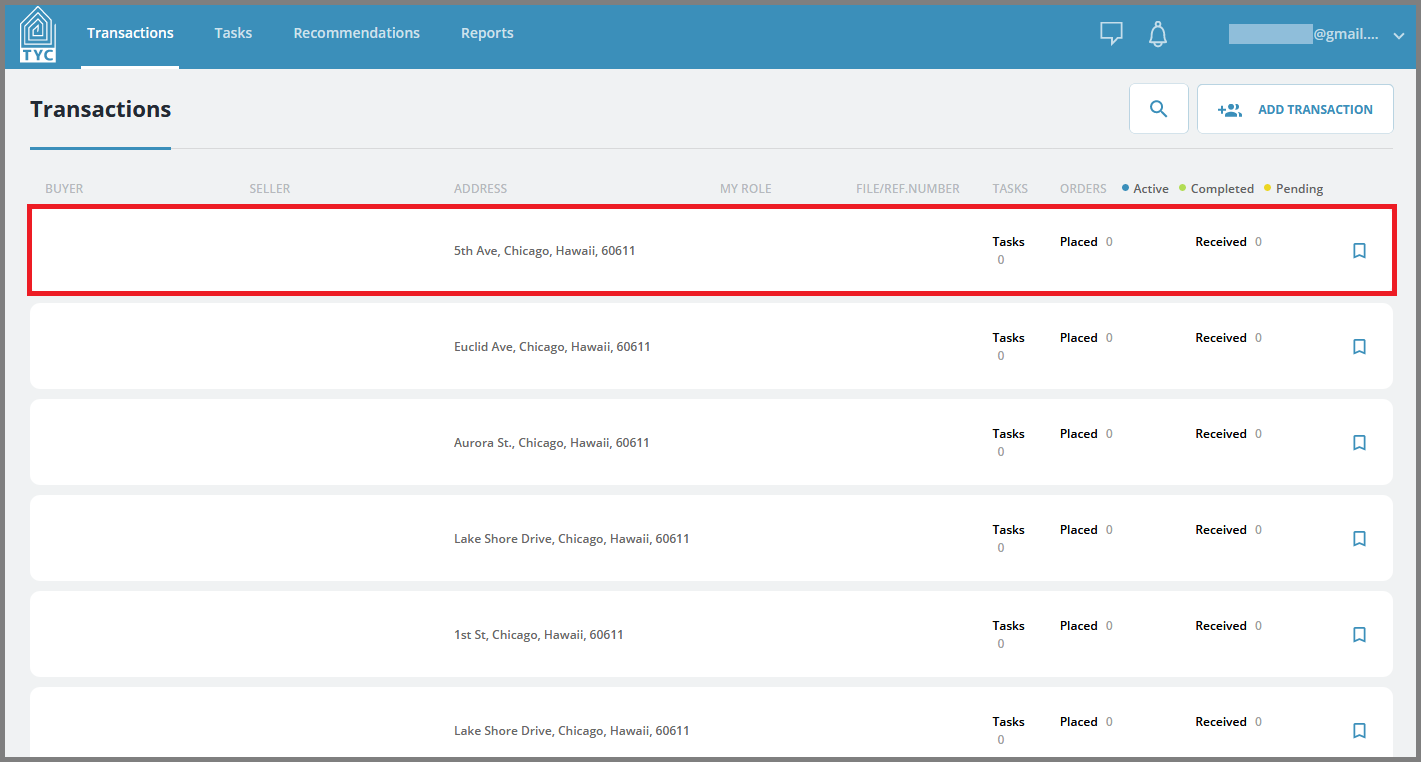Viewport: 1421px width, 762px height.
Task: Filter by Completed status legend
Action: pyautogui.click(x=1216, y=188)
